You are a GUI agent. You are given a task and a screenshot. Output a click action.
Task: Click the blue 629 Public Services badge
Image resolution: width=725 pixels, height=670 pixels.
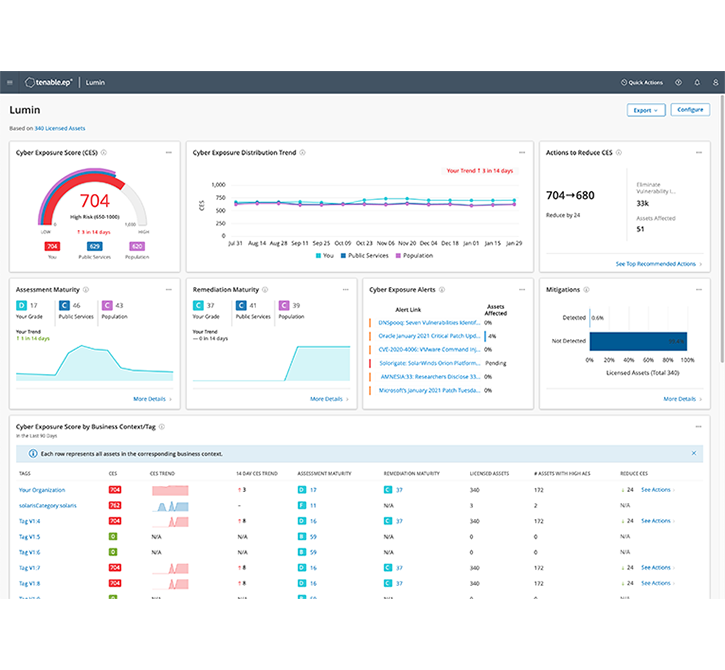click(x=94, y=246)
